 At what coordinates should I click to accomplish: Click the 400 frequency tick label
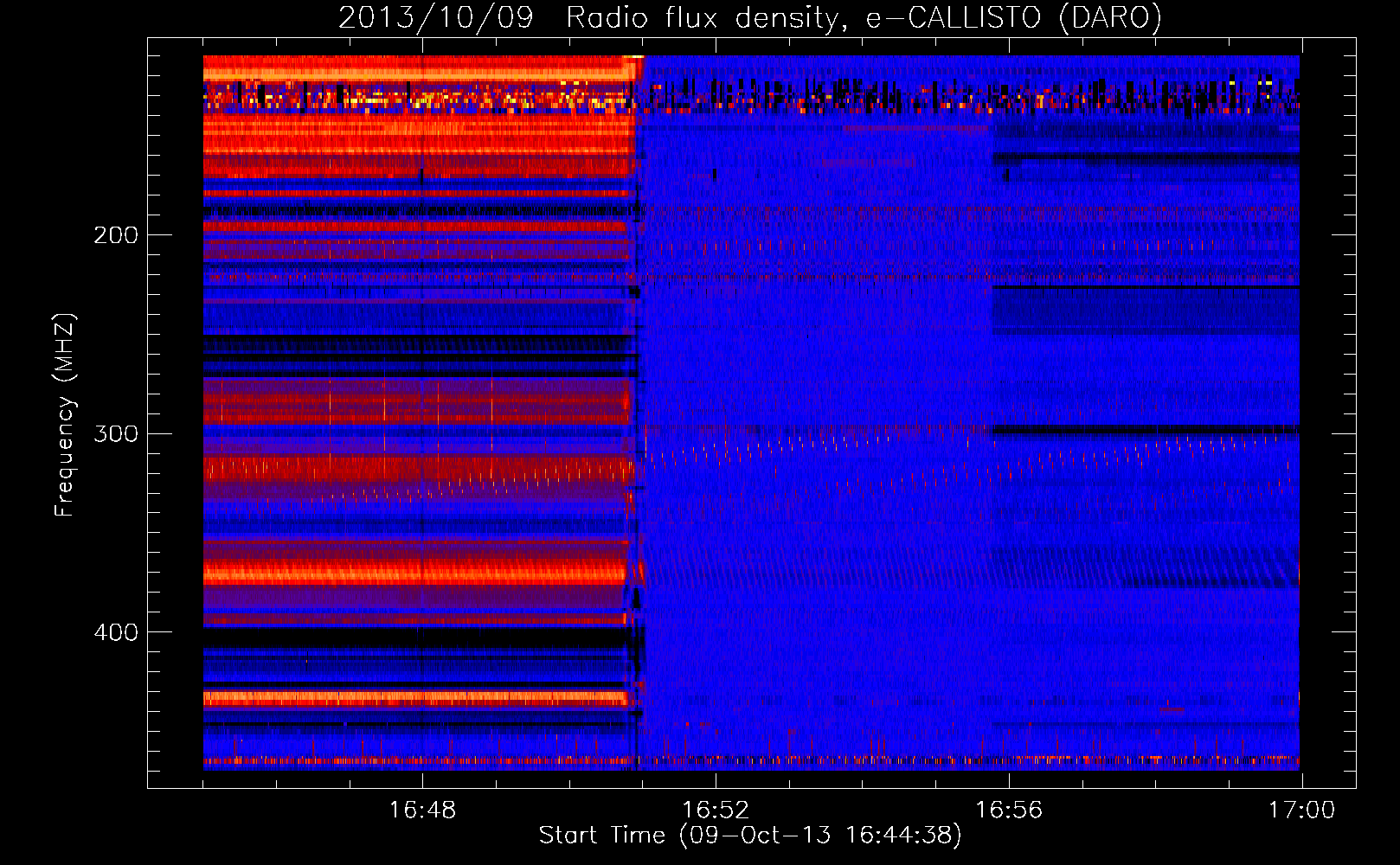tap(116, 632)
